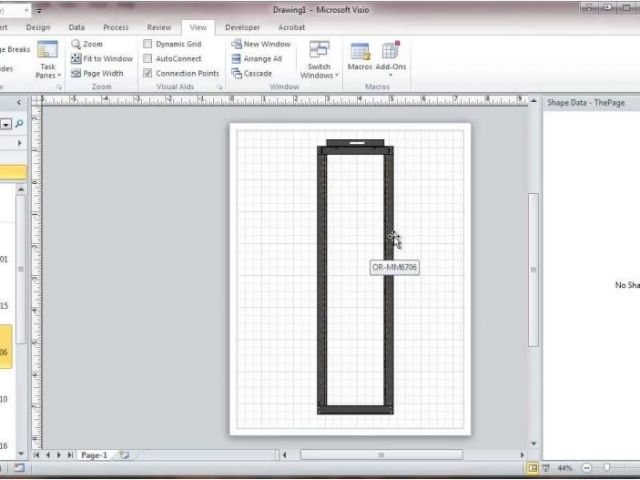Select the Page-1 sheet tab
The height and width of the screenshot is (480, 640).
tap(93, 455)
